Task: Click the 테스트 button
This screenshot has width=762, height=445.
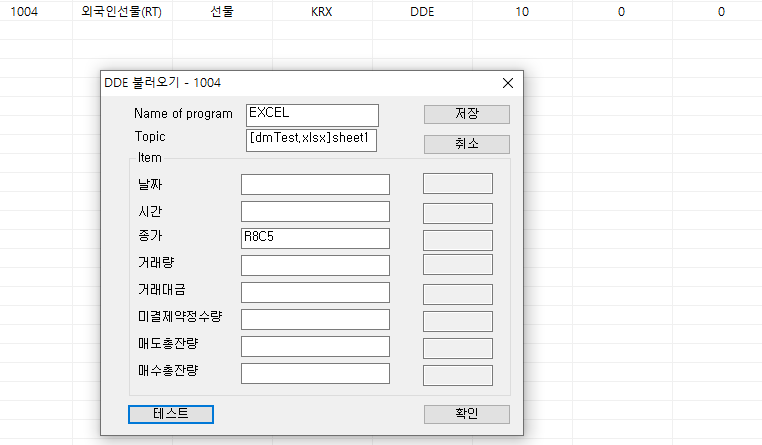Action: [171, 414]
